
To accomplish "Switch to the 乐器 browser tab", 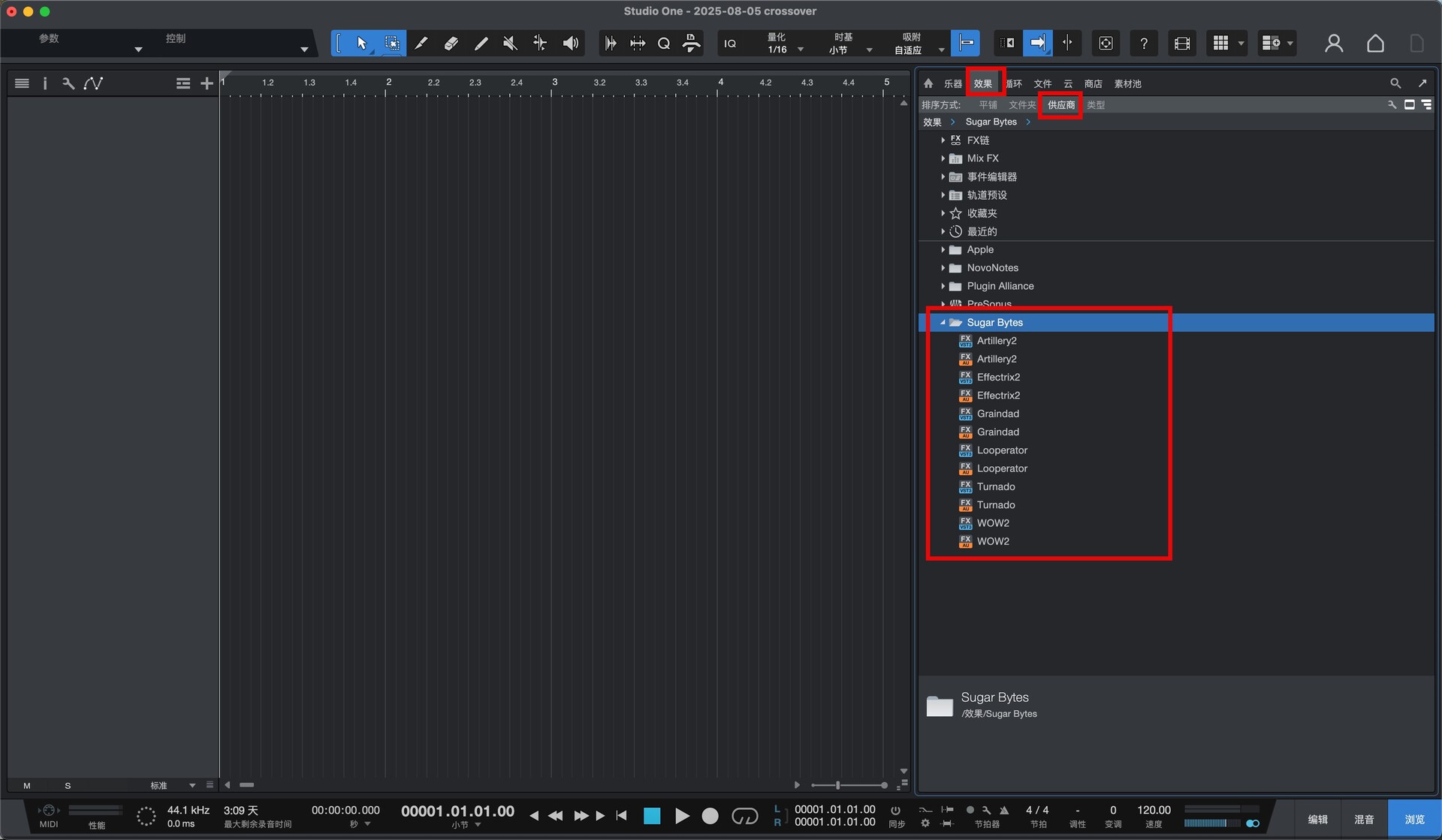I will [x=952, y=84].
